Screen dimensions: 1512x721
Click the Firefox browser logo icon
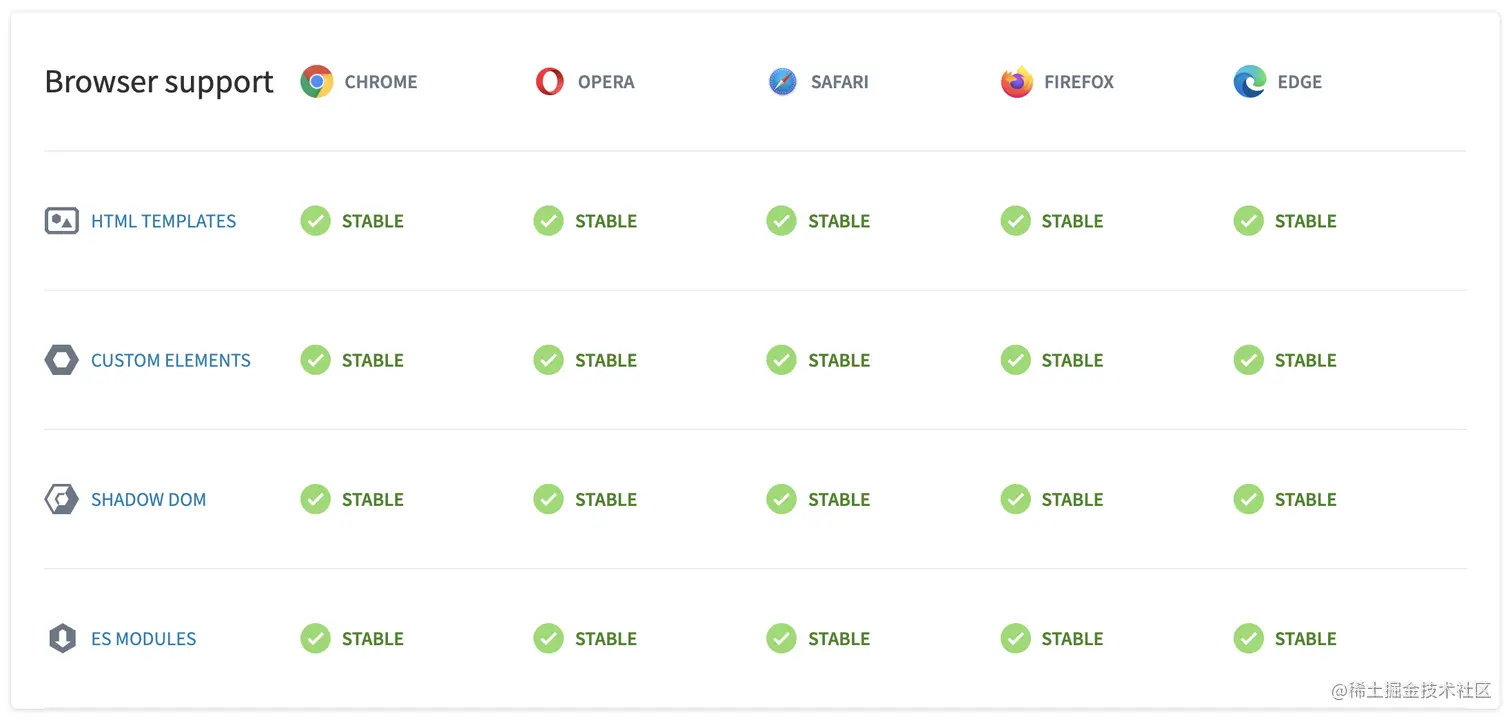(x=1017, y=82)
